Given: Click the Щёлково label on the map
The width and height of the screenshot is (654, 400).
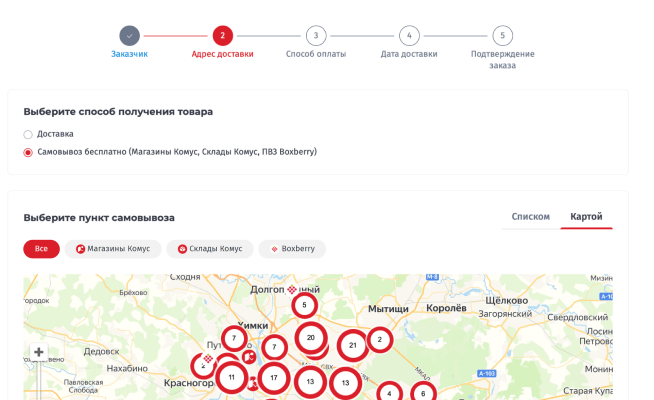Looking at the screenshot, I should (506, 301).
